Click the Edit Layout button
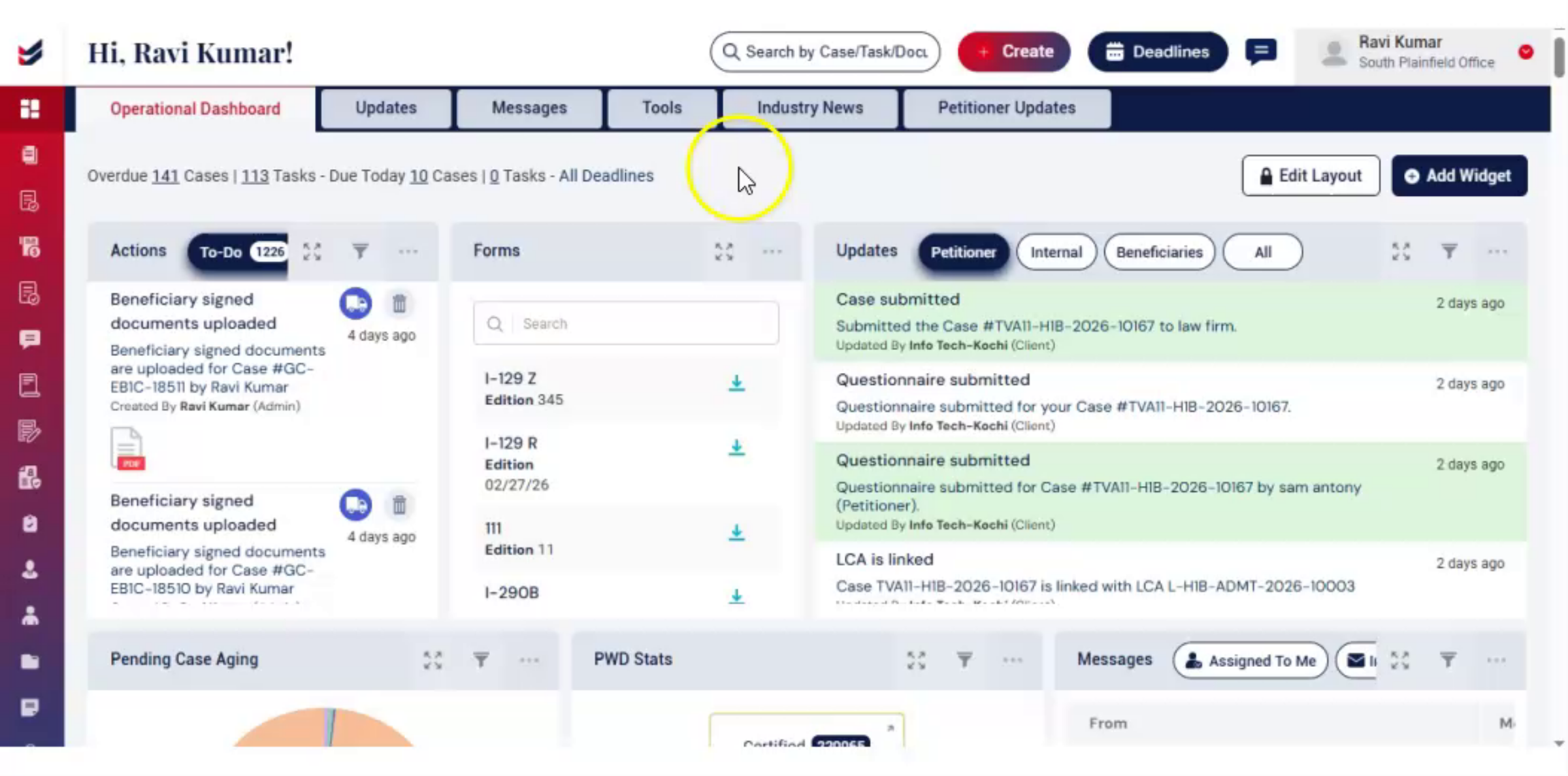Screen dimensions: 1568x776 click(x=1311, y=176)
